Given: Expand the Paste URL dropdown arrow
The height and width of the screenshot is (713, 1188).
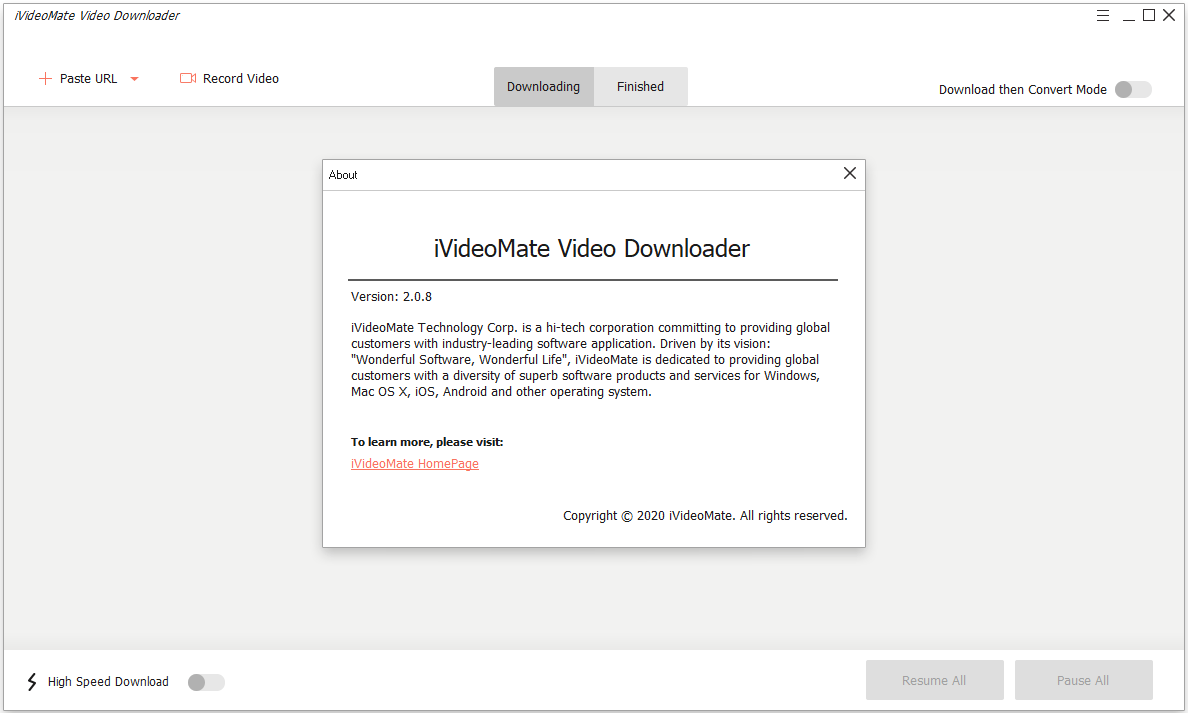Looking at the screenshot, I should pos(135,79).
